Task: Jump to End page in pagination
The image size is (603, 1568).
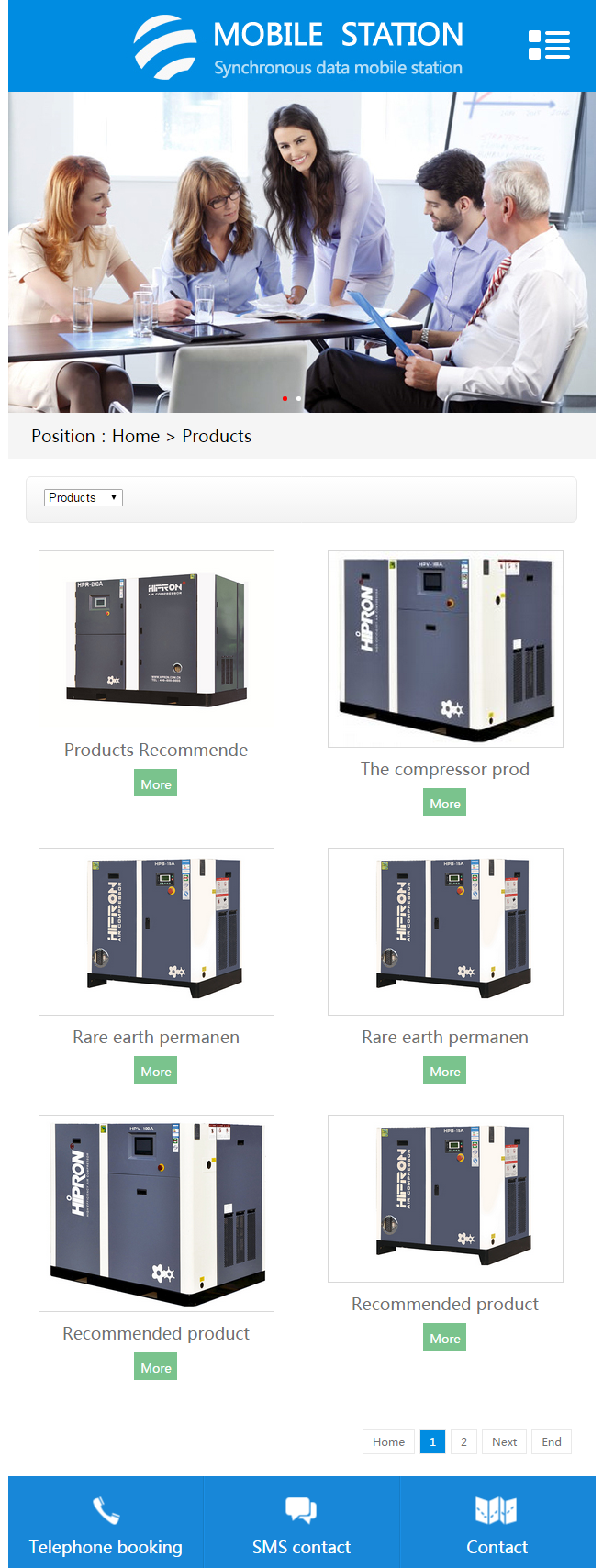Action: [x=552, y=1441]
